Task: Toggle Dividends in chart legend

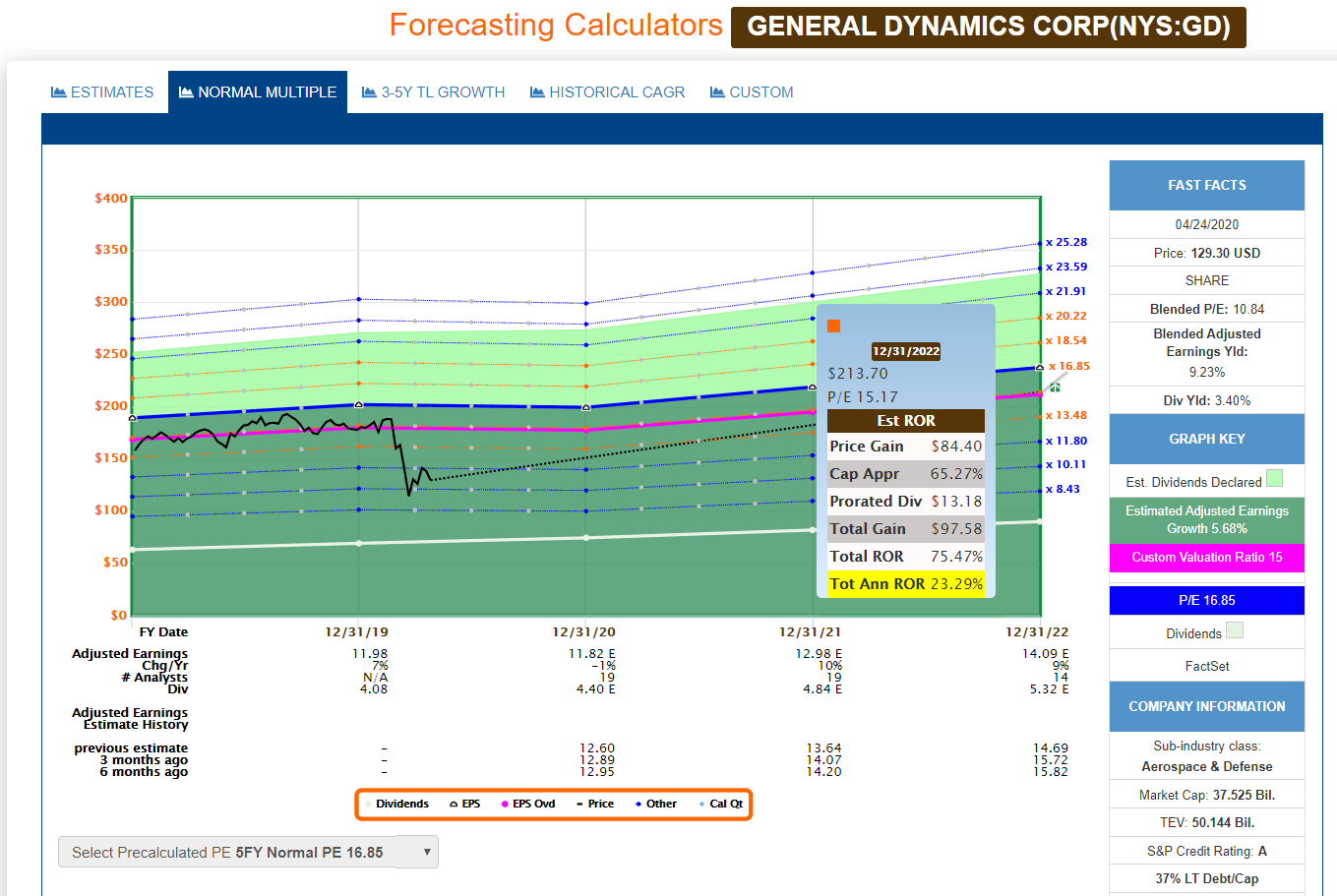Action: point(396,804)
